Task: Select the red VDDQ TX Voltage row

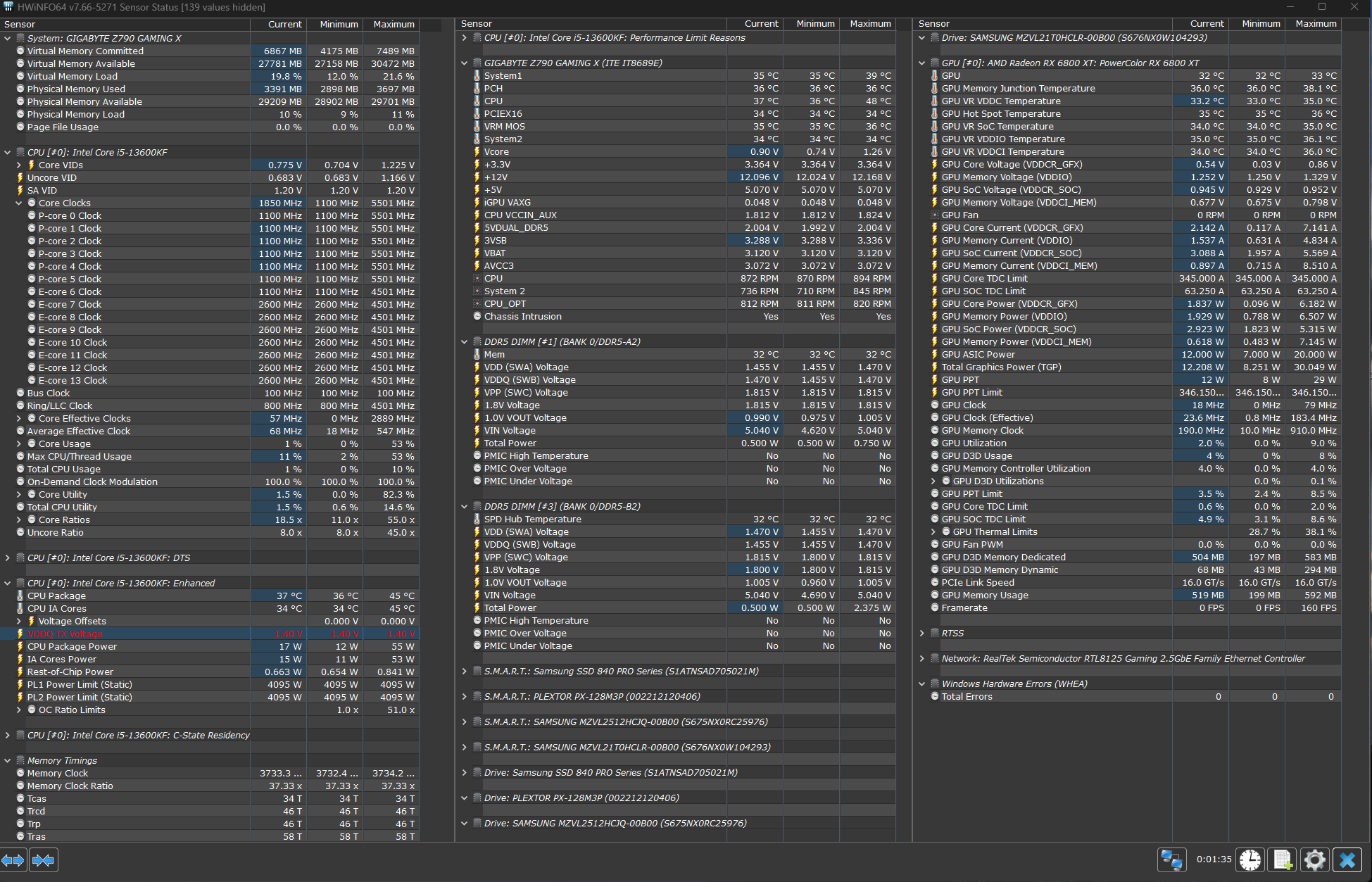Action: [x=65, y=634]
